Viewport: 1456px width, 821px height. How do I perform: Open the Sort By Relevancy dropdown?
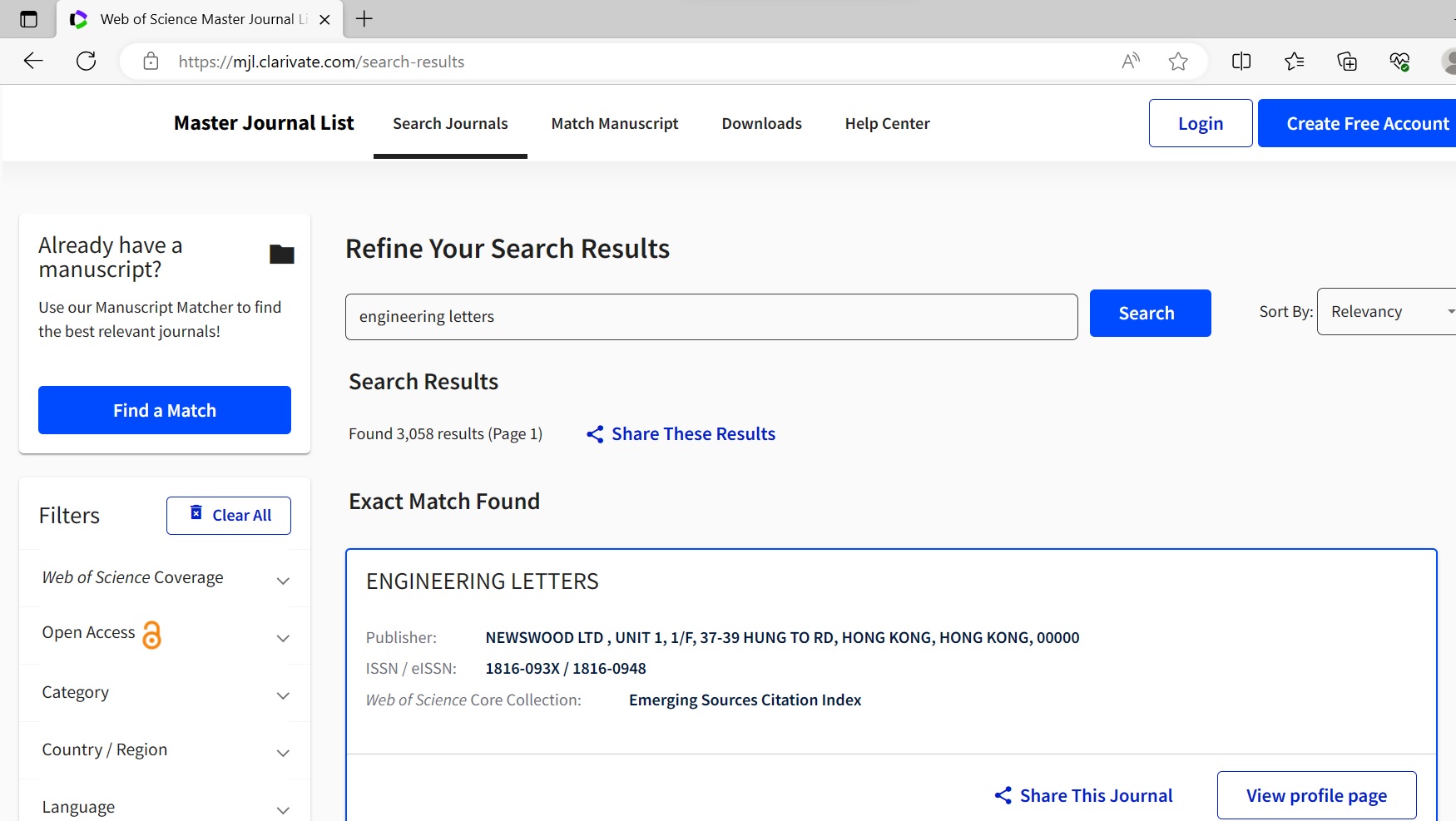1387,311
